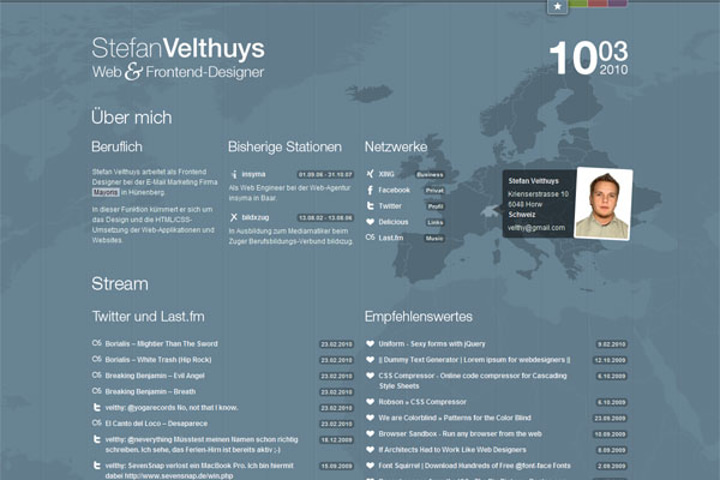Click the Facebook network icon
This screenshot has width=720, height=480.
(x=370, y=190)
